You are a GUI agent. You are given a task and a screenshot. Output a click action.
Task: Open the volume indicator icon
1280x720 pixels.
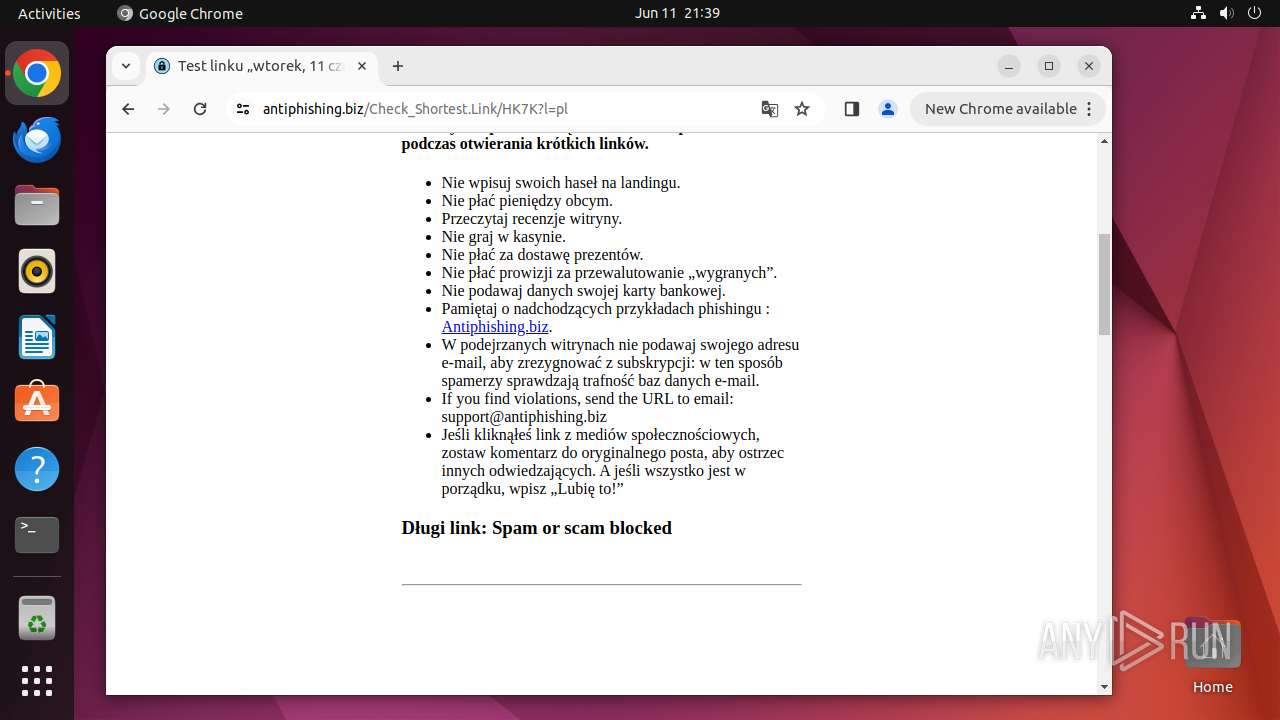tap(1226, 13)
